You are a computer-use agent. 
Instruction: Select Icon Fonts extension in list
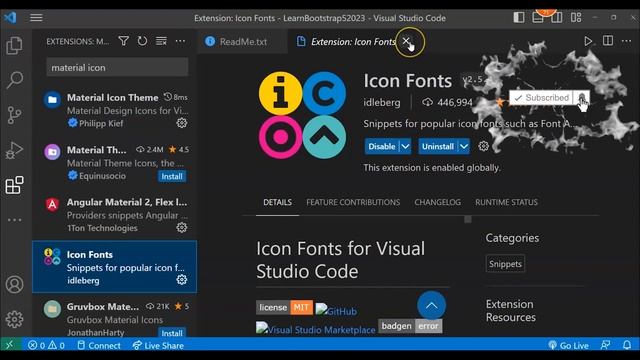115,267
